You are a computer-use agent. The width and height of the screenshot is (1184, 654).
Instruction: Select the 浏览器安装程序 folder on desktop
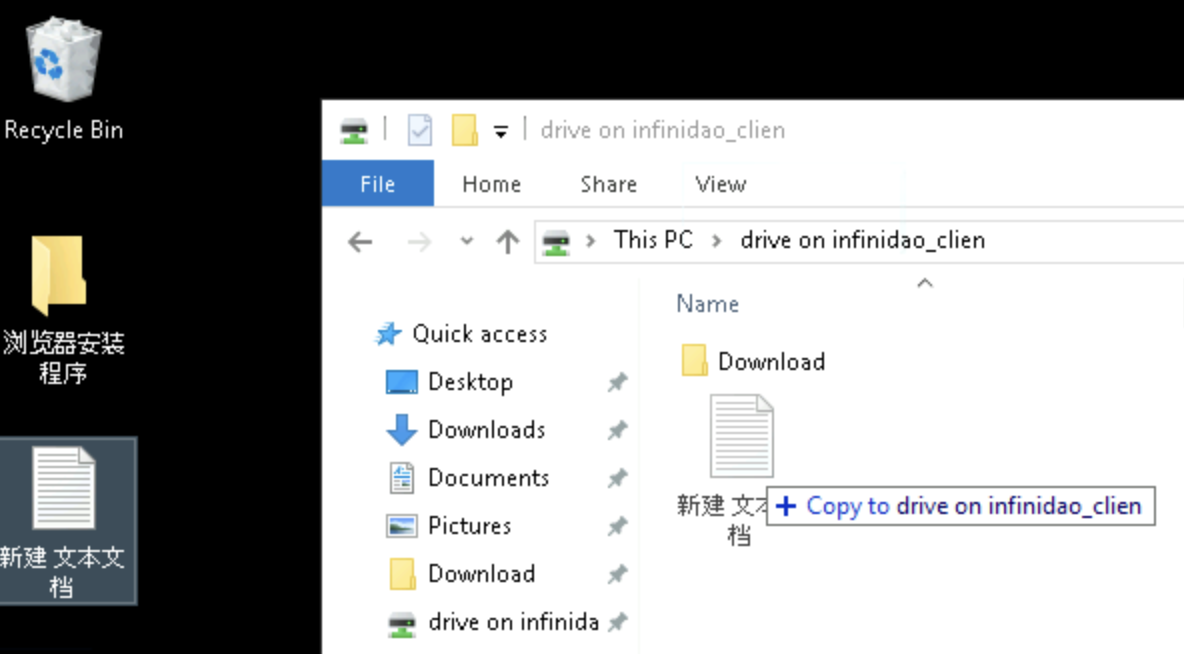pos(60,276)
